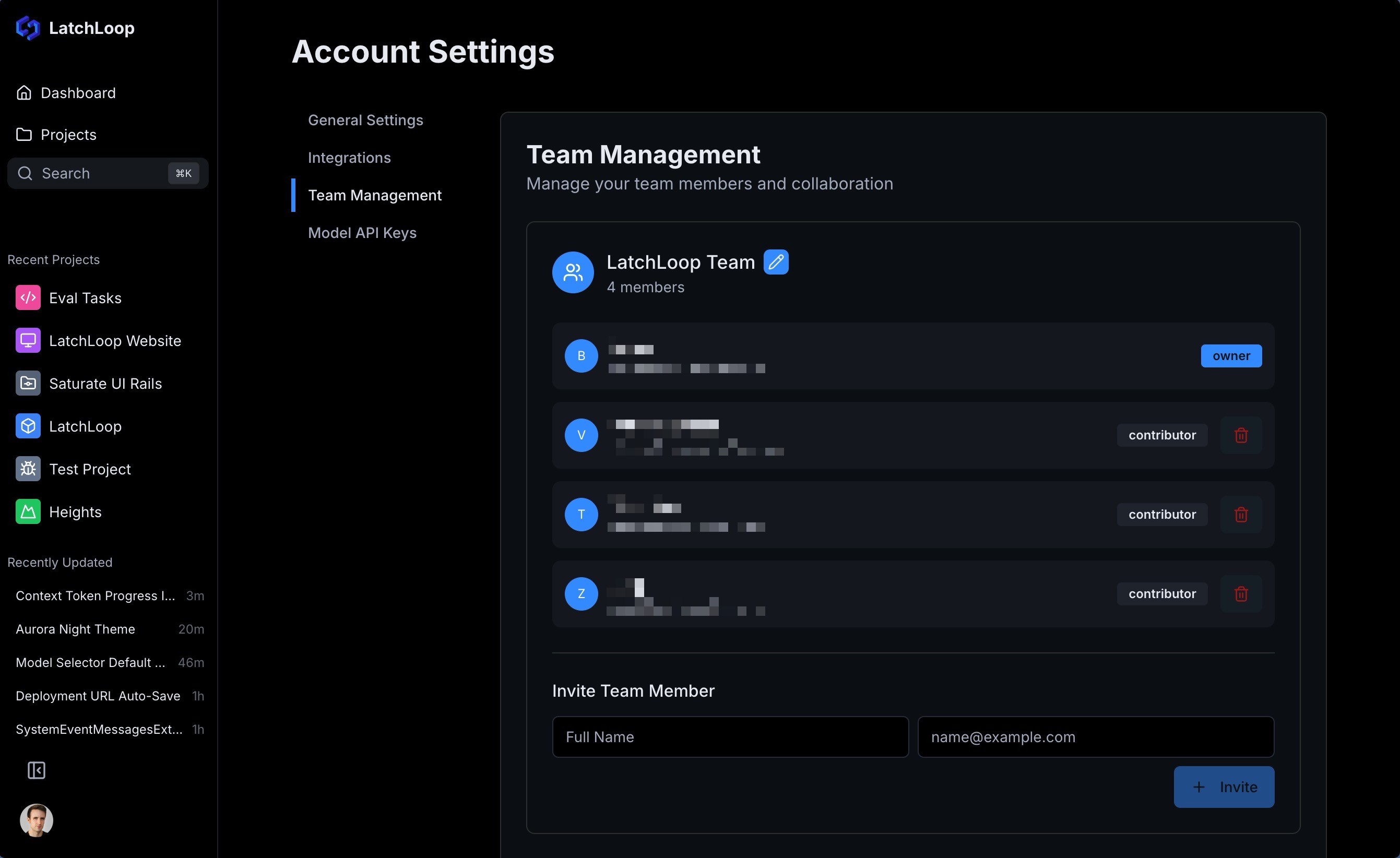Open Projects in sidebar
This screenshot has width=1400, height=858.
[68, 135]
